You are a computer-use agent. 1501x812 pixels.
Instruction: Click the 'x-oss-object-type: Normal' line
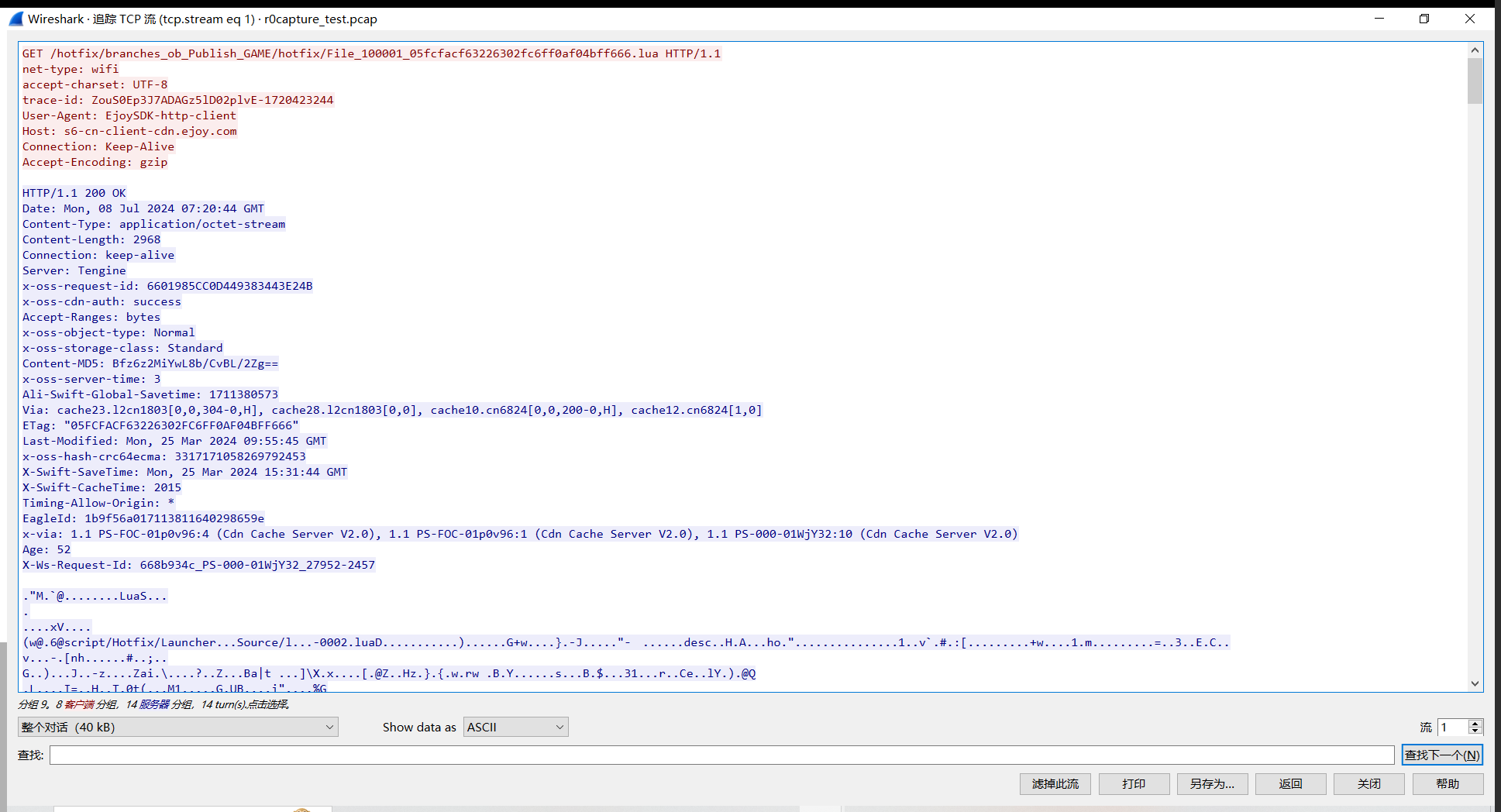[x=108, y=332]
